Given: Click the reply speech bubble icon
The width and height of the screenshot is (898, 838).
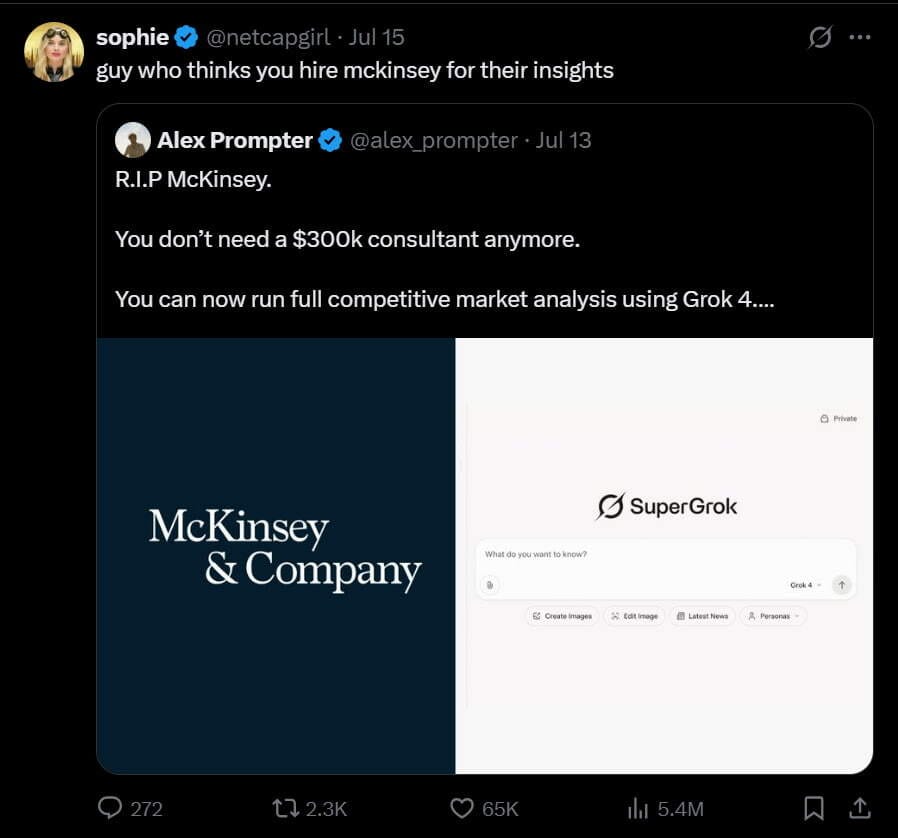Looking at the screenshot, I should (x=109, y=808).
